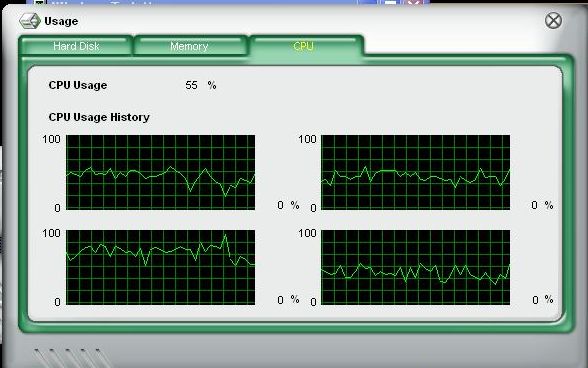Click the top-left CPU history graph

pyautogui.click(x=160, y=172)
